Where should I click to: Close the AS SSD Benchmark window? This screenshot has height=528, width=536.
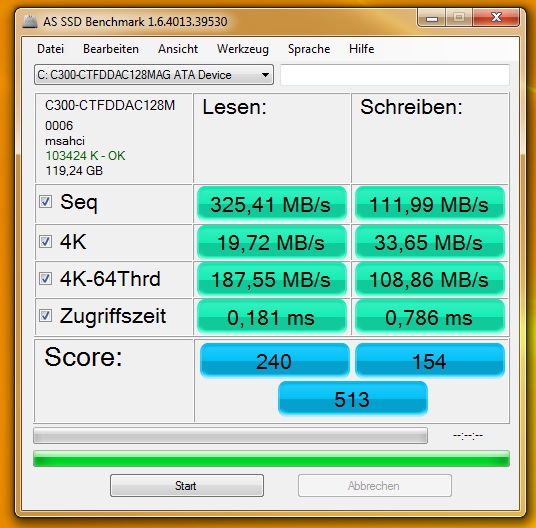tap(496, 17)
